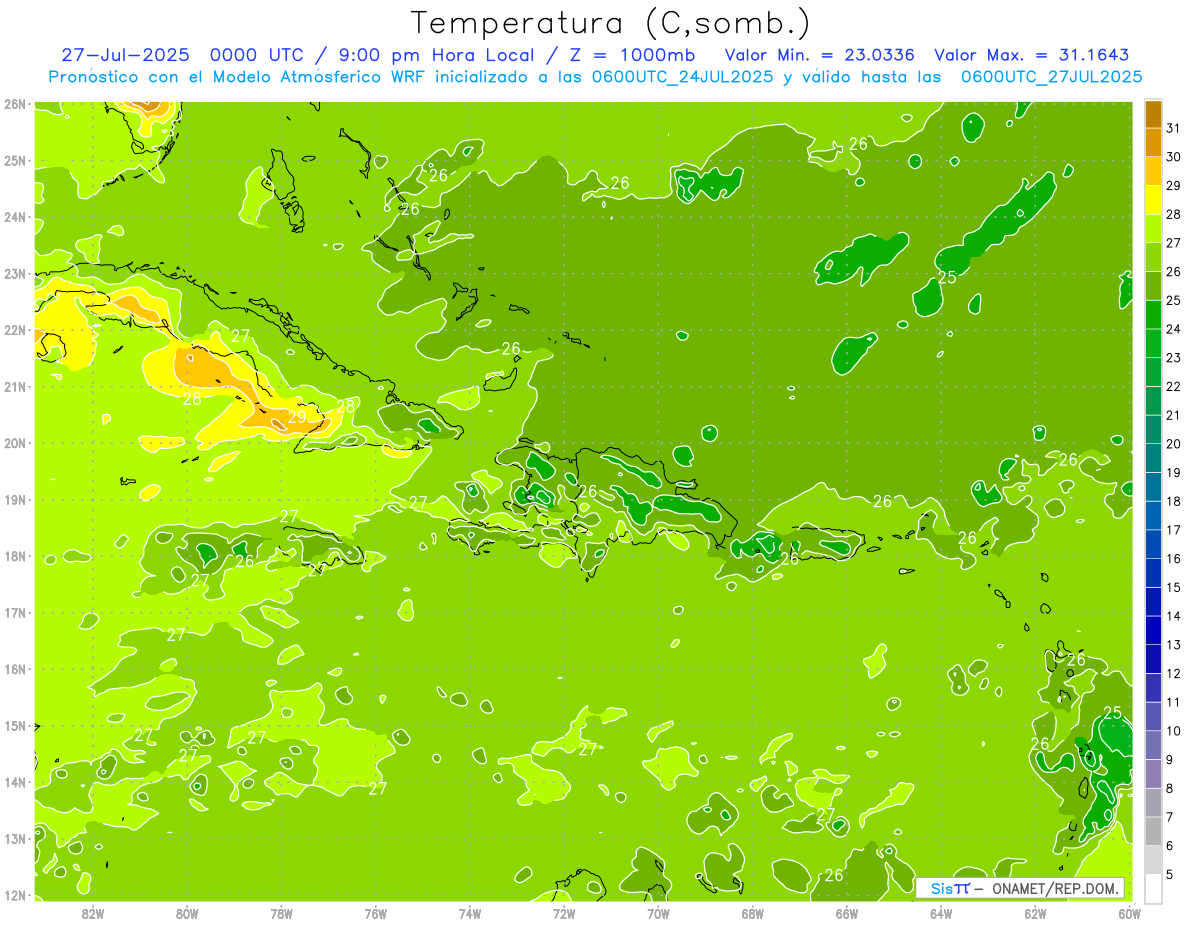Click the "0600UTC_27JUL2025" valid-until time text
This screenshot has height=927, width=1200.
pos(1051,76)
